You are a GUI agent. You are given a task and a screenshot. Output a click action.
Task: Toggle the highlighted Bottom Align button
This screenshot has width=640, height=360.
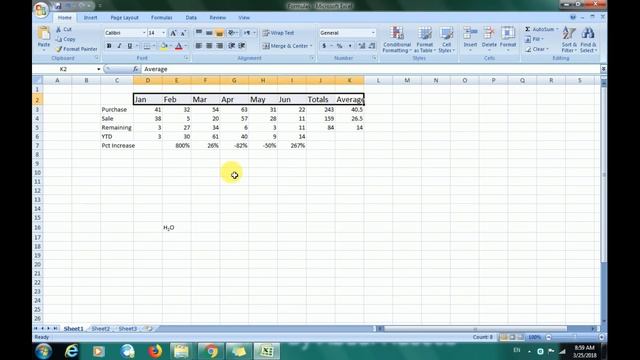219,33
